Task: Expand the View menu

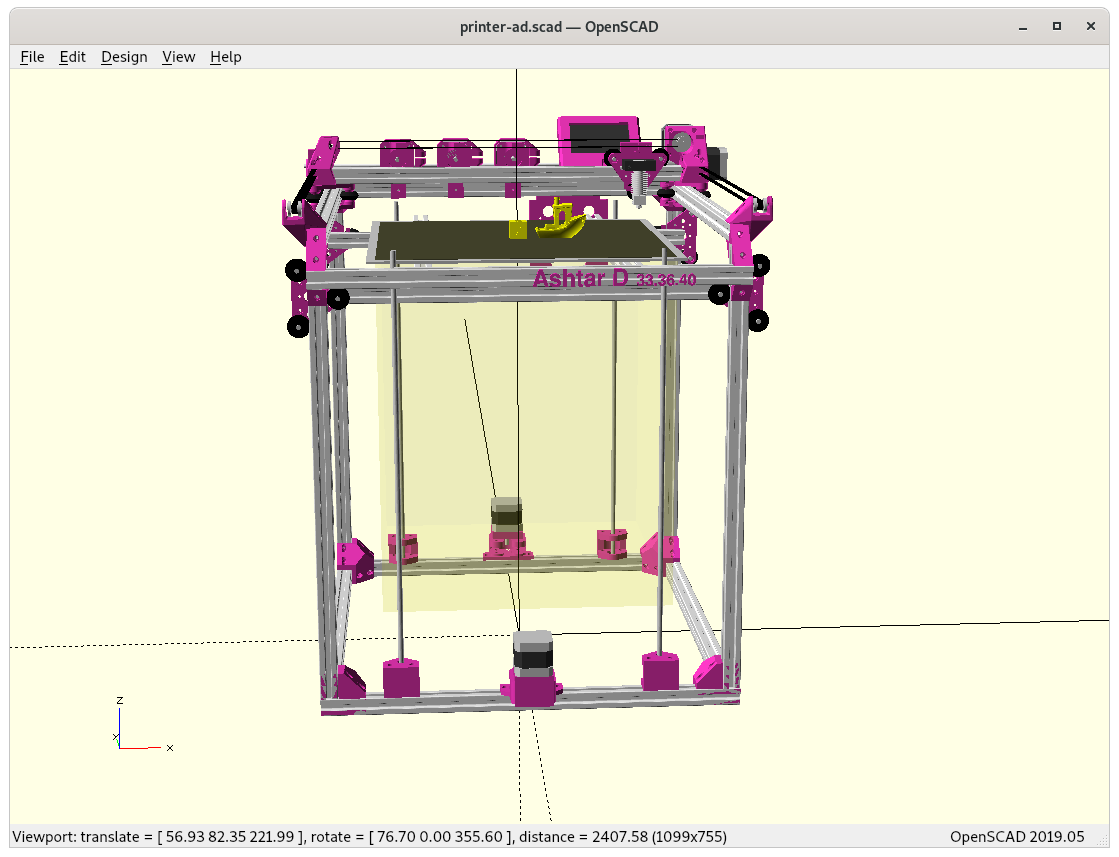Action: (178, 57)
